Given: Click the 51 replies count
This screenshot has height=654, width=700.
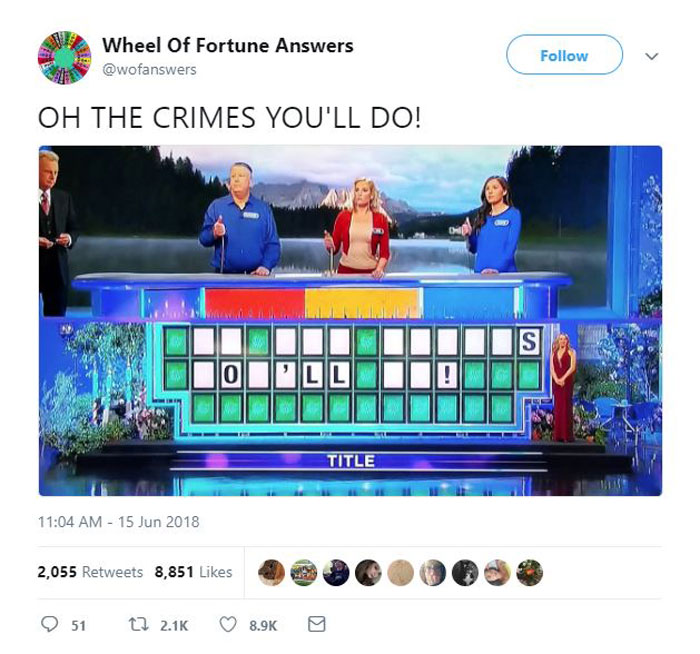Looking at the screenshot, I should point(79,625).
